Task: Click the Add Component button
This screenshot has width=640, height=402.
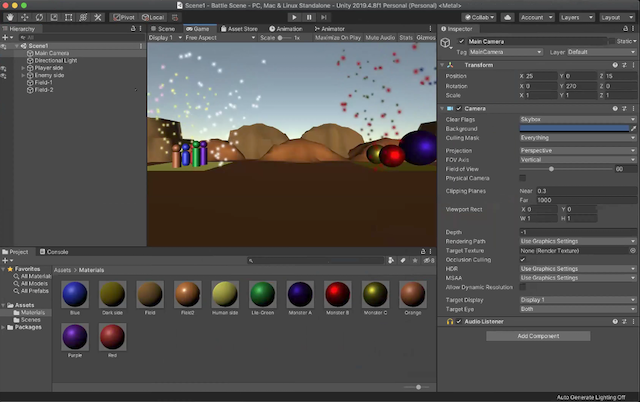Action: click(538, 336)
